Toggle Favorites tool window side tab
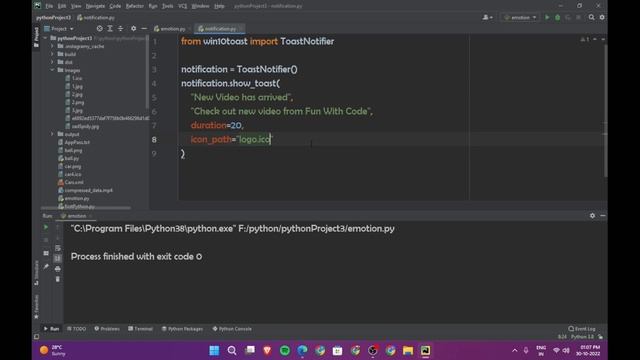The height and width of the screenshot is (360, 640). 36,307
